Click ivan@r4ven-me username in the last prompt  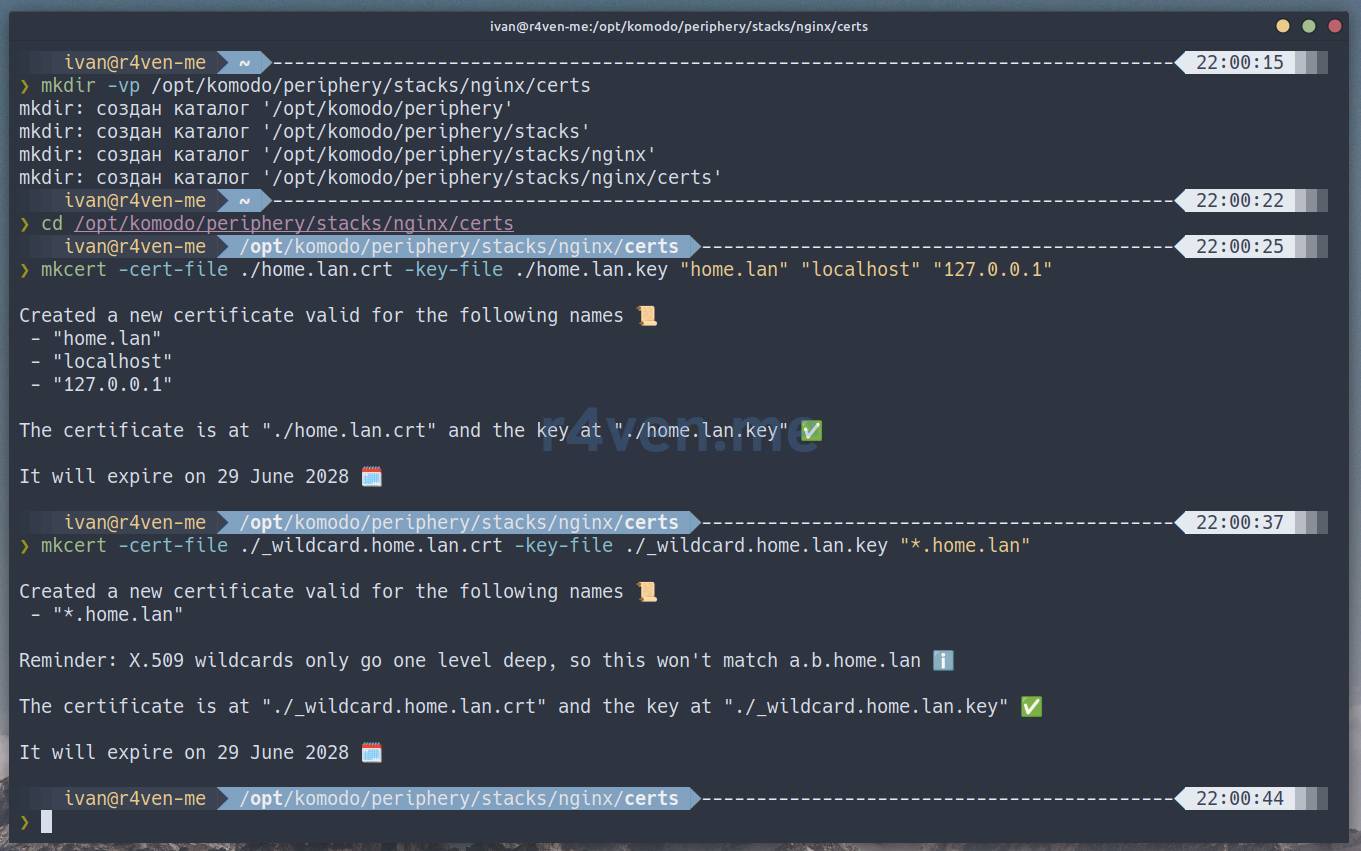pyautogui.click(x=135, y=798)
